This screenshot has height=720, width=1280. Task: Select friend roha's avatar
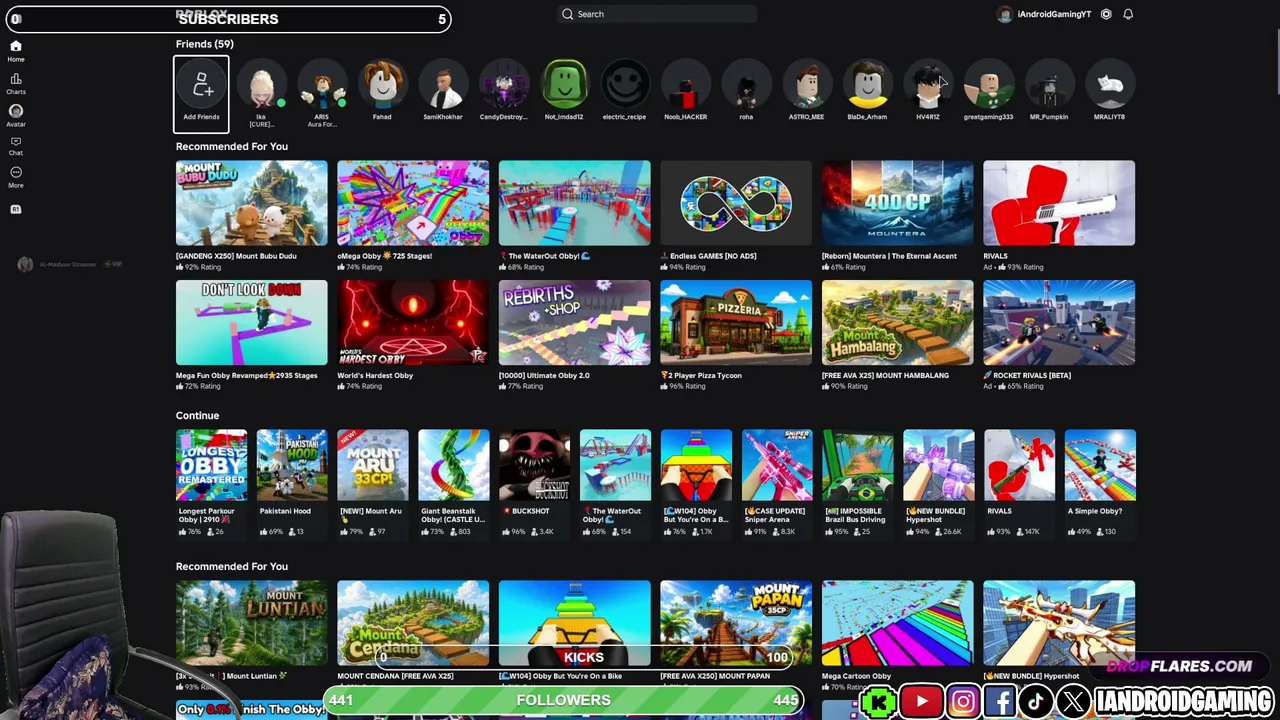click(x=746, y=86)
